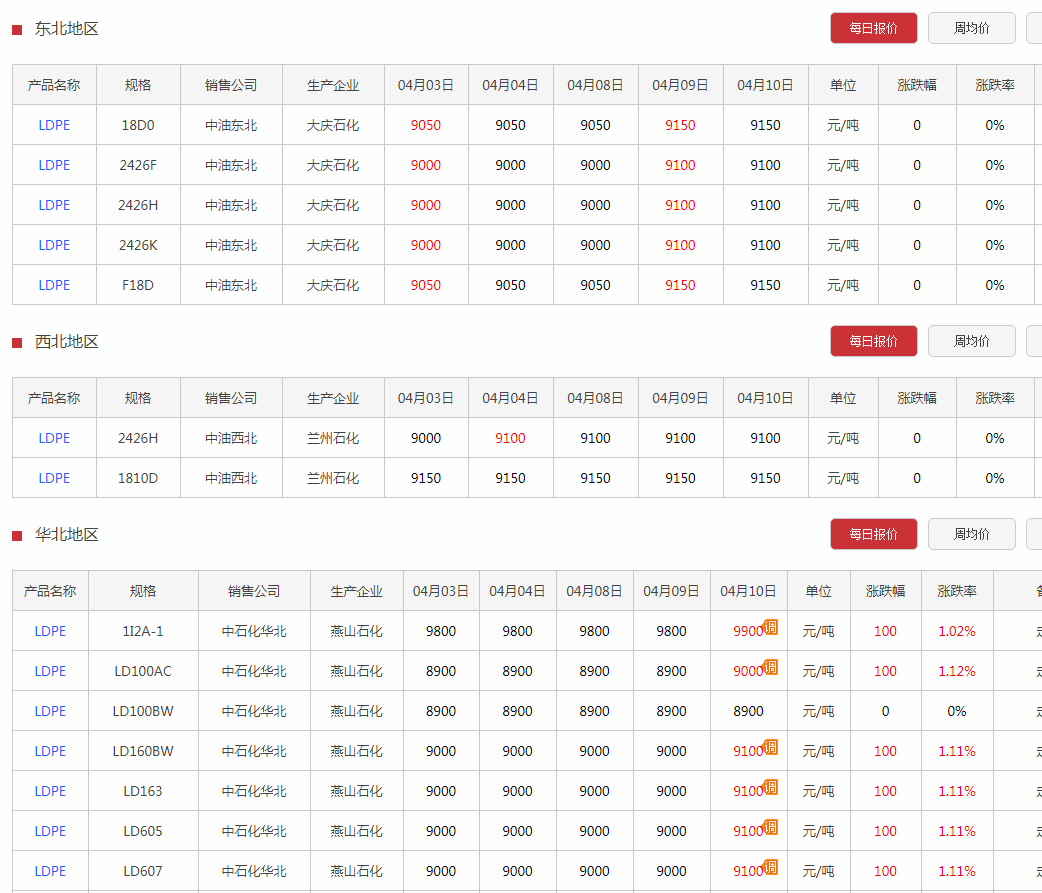Viewport: 1042px width, 893px height.
Task: Click 涨跌率 header in 西北地区 table
Action: [x=995, y=398]
